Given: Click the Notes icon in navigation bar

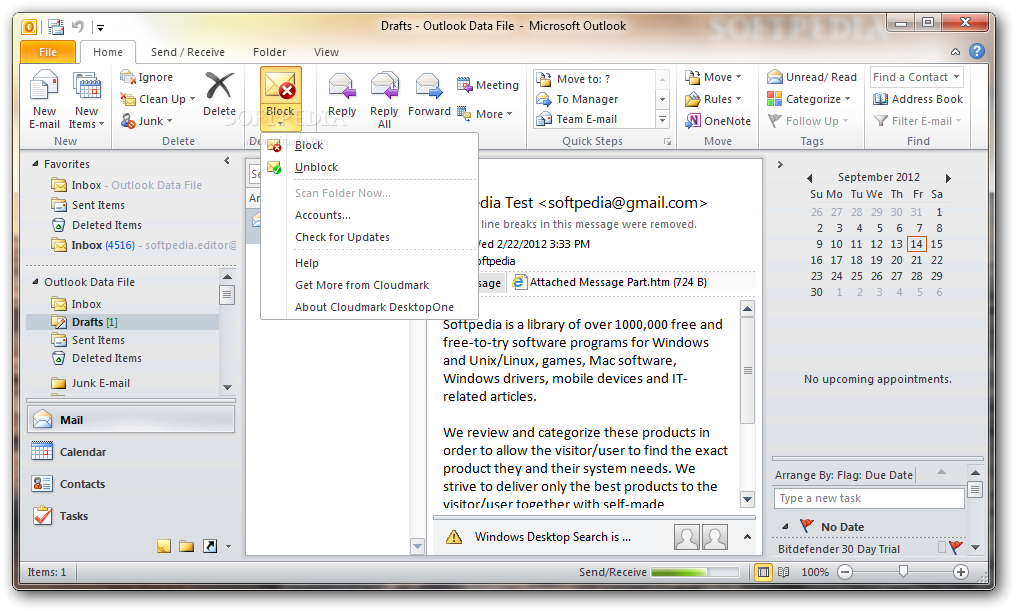Looking at the screenshot, I should [x=164, y=546].
